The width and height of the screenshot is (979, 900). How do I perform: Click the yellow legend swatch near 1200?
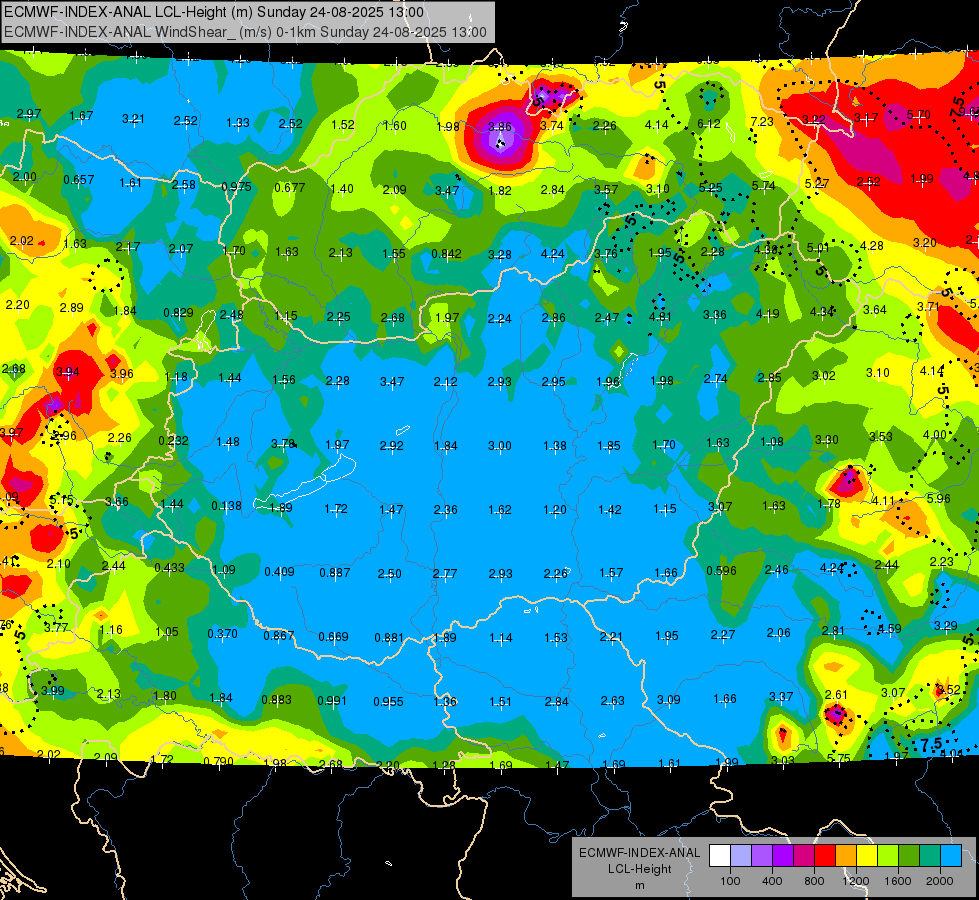(x=867, y=856)
